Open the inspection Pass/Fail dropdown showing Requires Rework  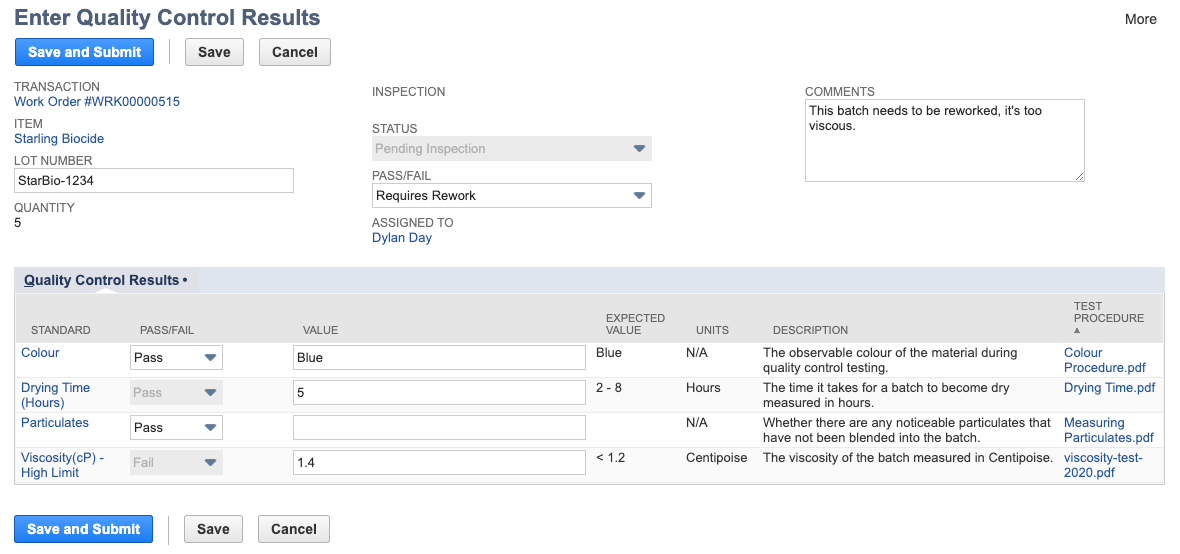512,196
